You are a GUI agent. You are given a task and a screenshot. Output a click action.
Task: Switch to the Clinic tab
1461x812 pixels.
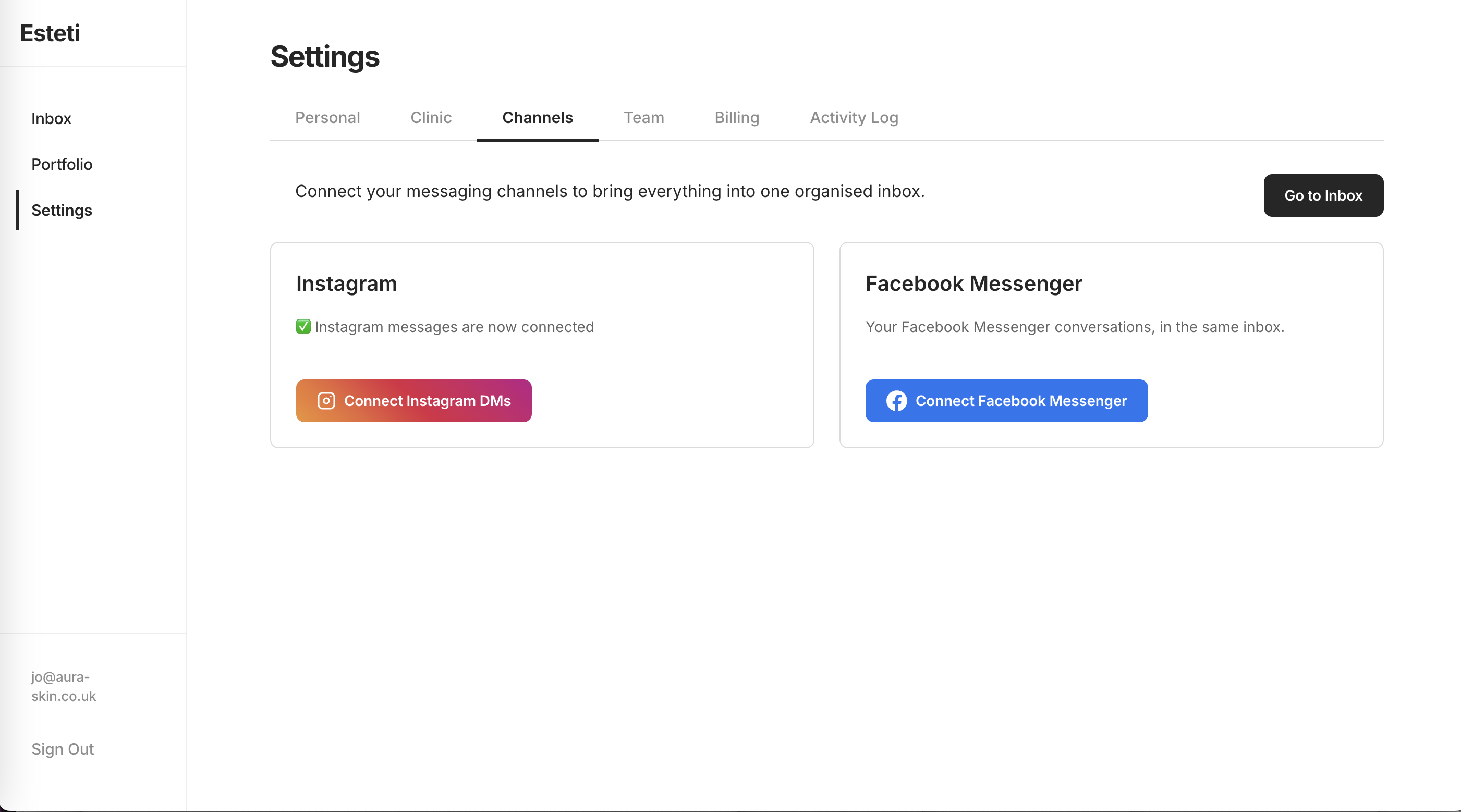click(x=431, y=117)
